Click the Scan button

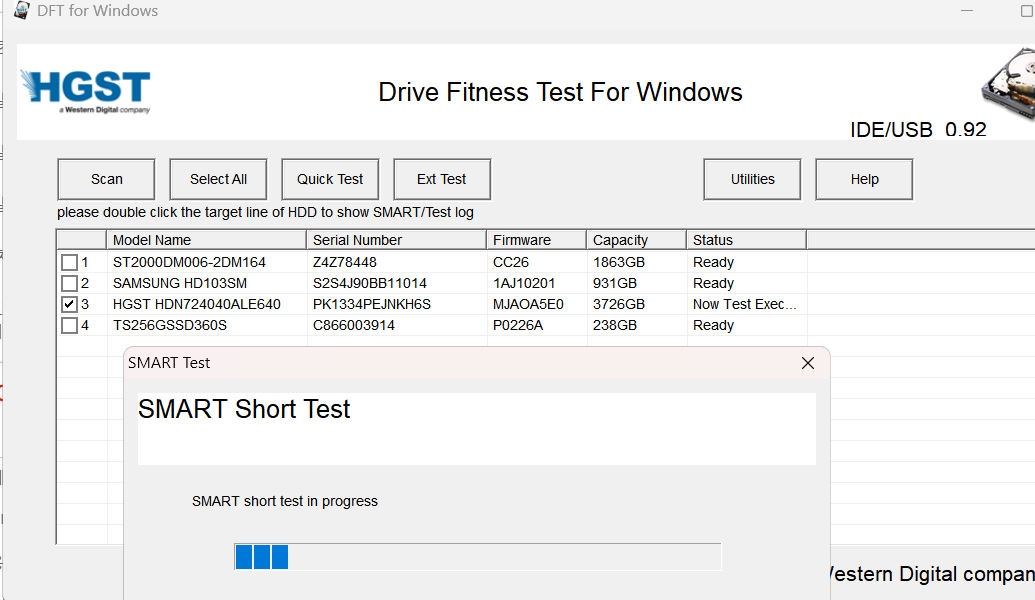point(106,179)
